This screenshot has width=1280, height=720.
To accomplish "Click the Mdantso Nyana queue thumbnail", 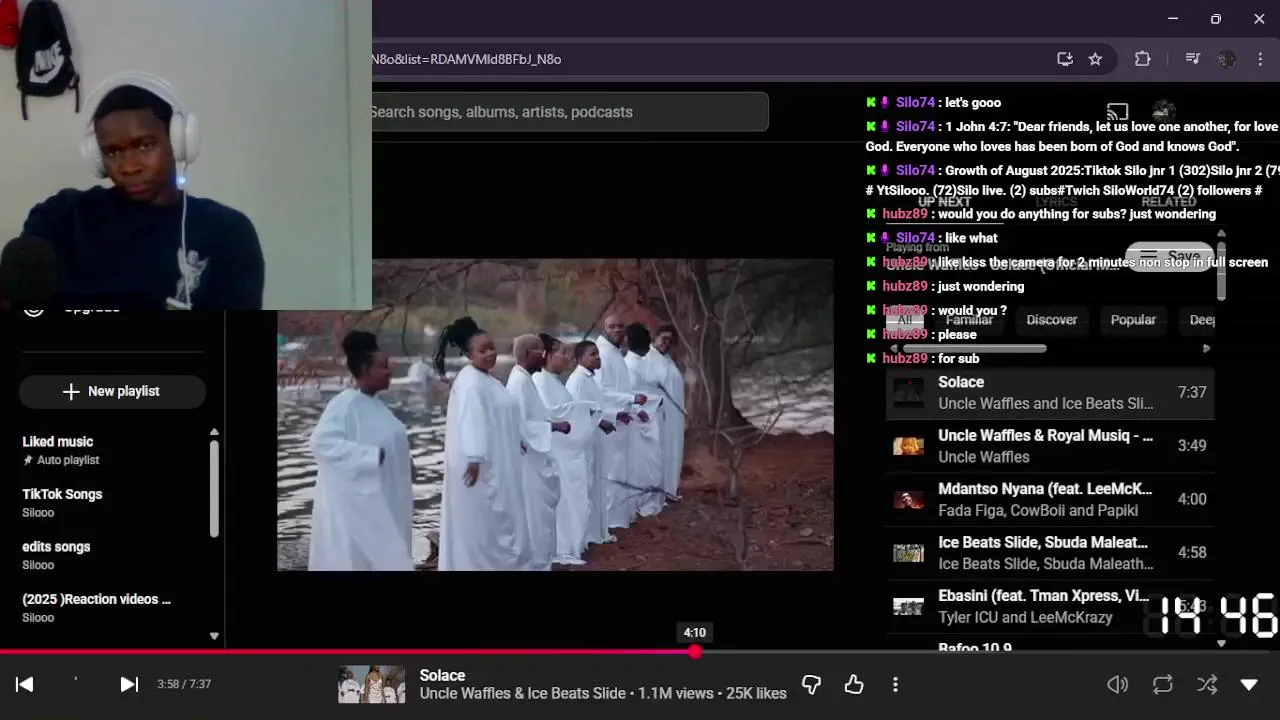I will click(908, 499).
